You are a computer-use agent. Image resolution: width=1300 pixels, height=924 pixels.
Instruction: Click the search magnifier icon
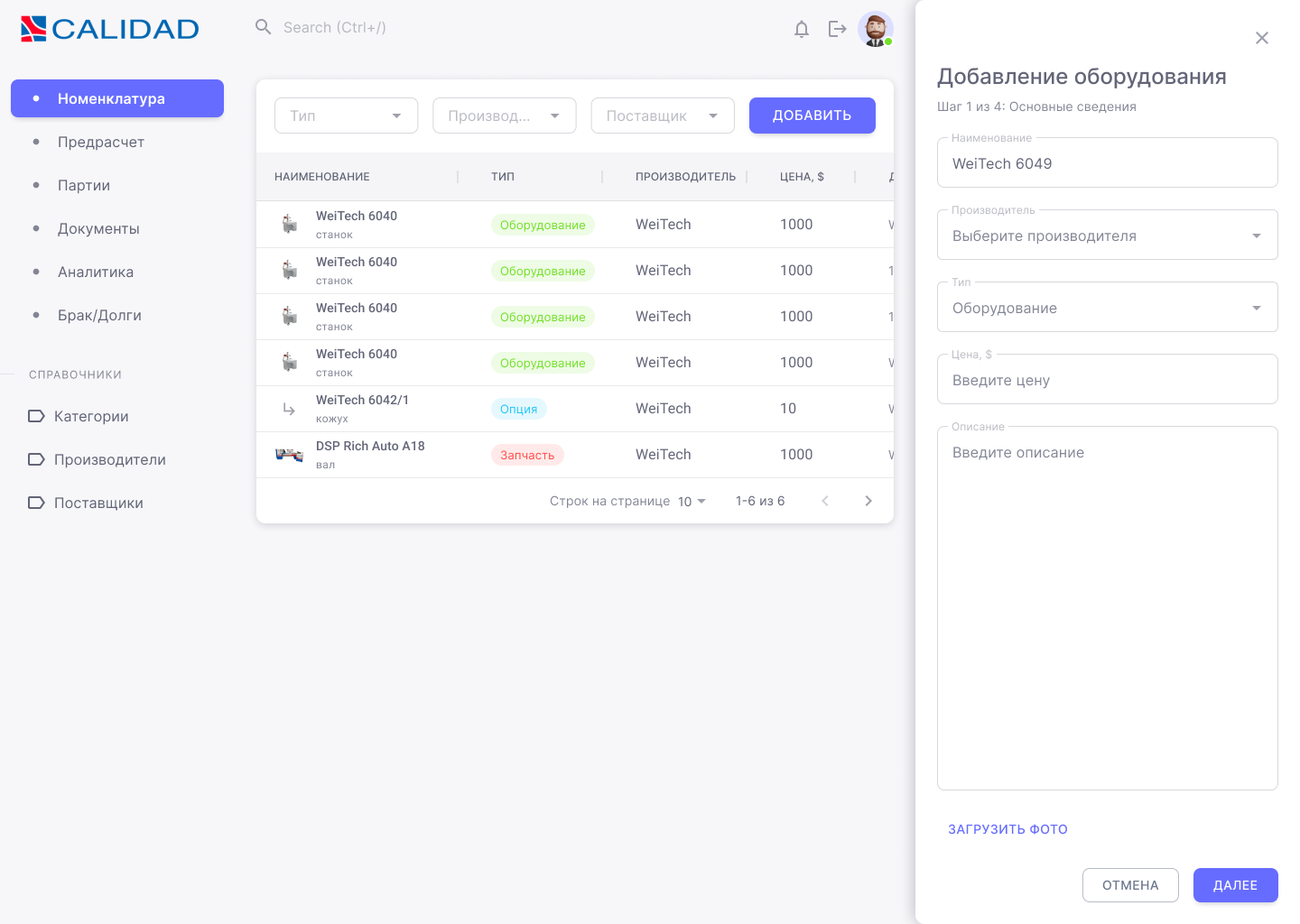coord(264,27)
